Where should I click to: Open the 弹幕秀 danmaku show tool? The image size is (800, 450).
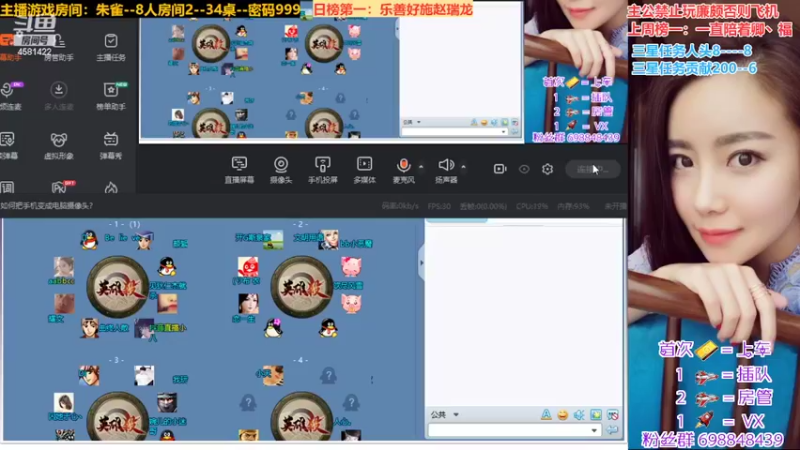111,145
